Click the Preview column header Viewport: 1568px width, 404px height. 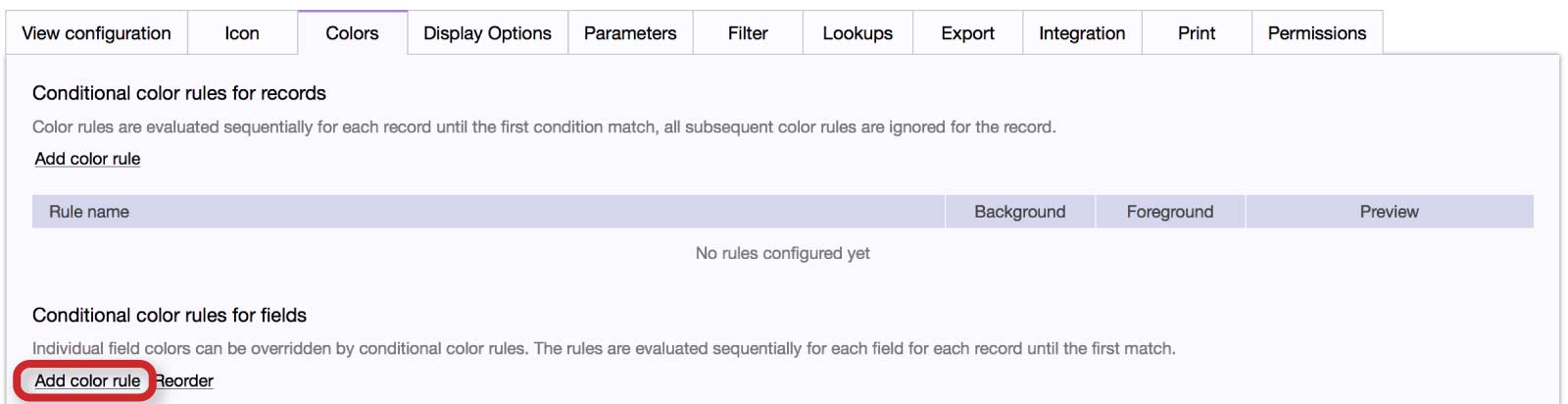1389,212
